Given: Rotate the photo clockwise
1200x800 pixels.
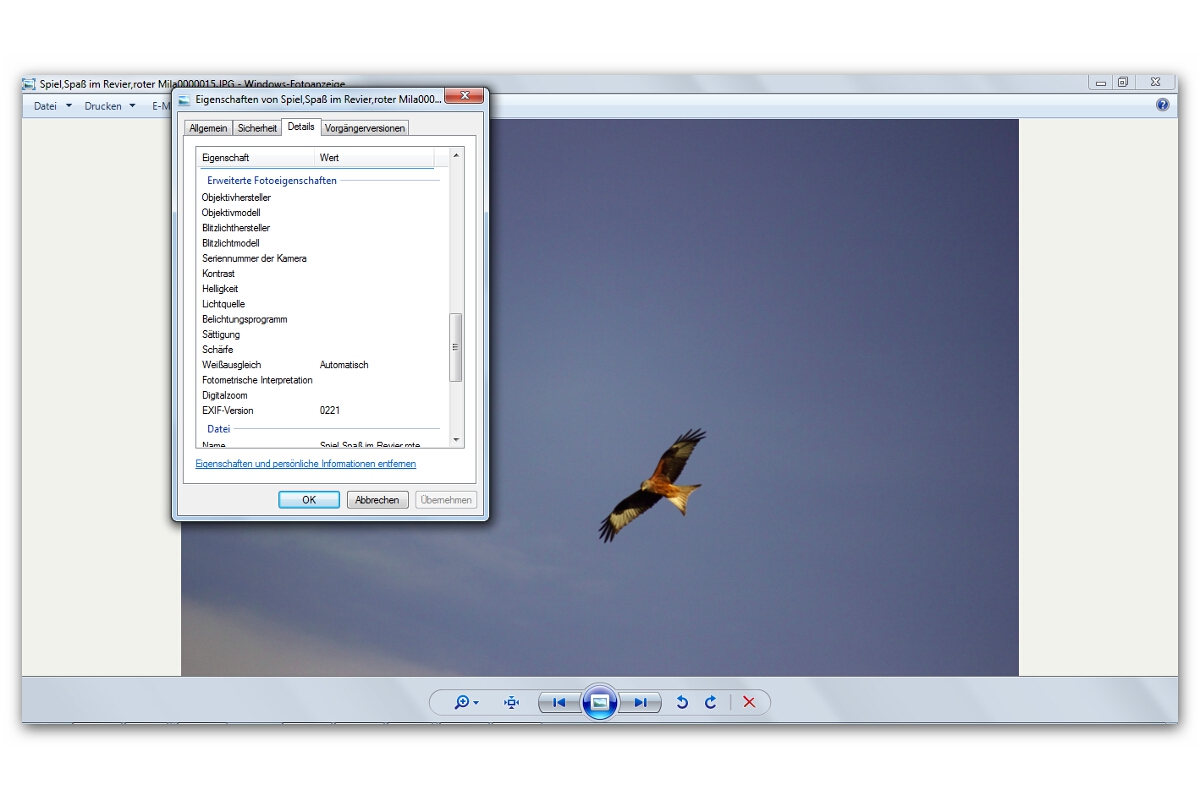Looking at the screenshot, I should click(711, 702).
